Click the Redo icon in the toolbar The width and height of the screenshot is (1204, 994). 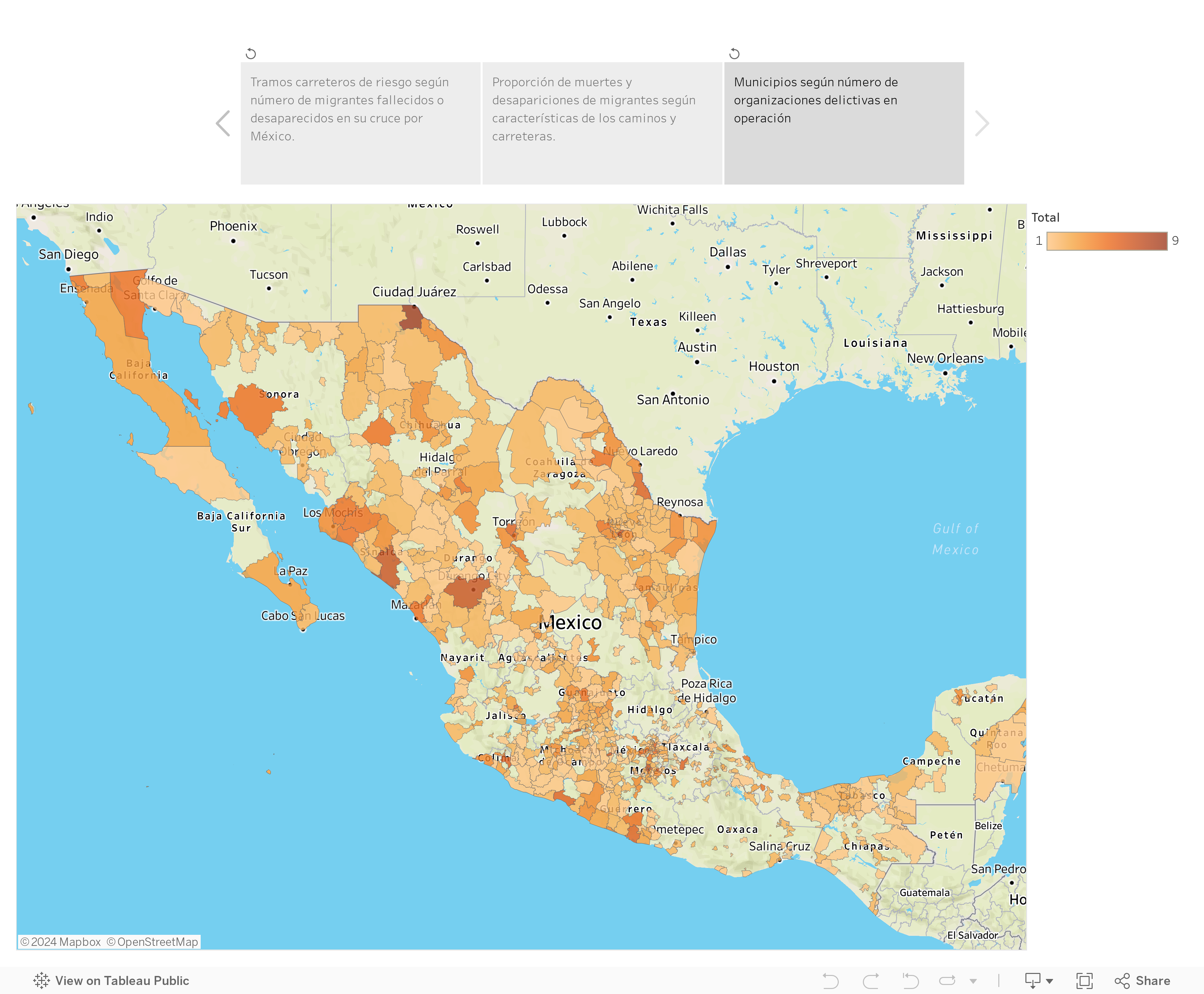(871, 981)
